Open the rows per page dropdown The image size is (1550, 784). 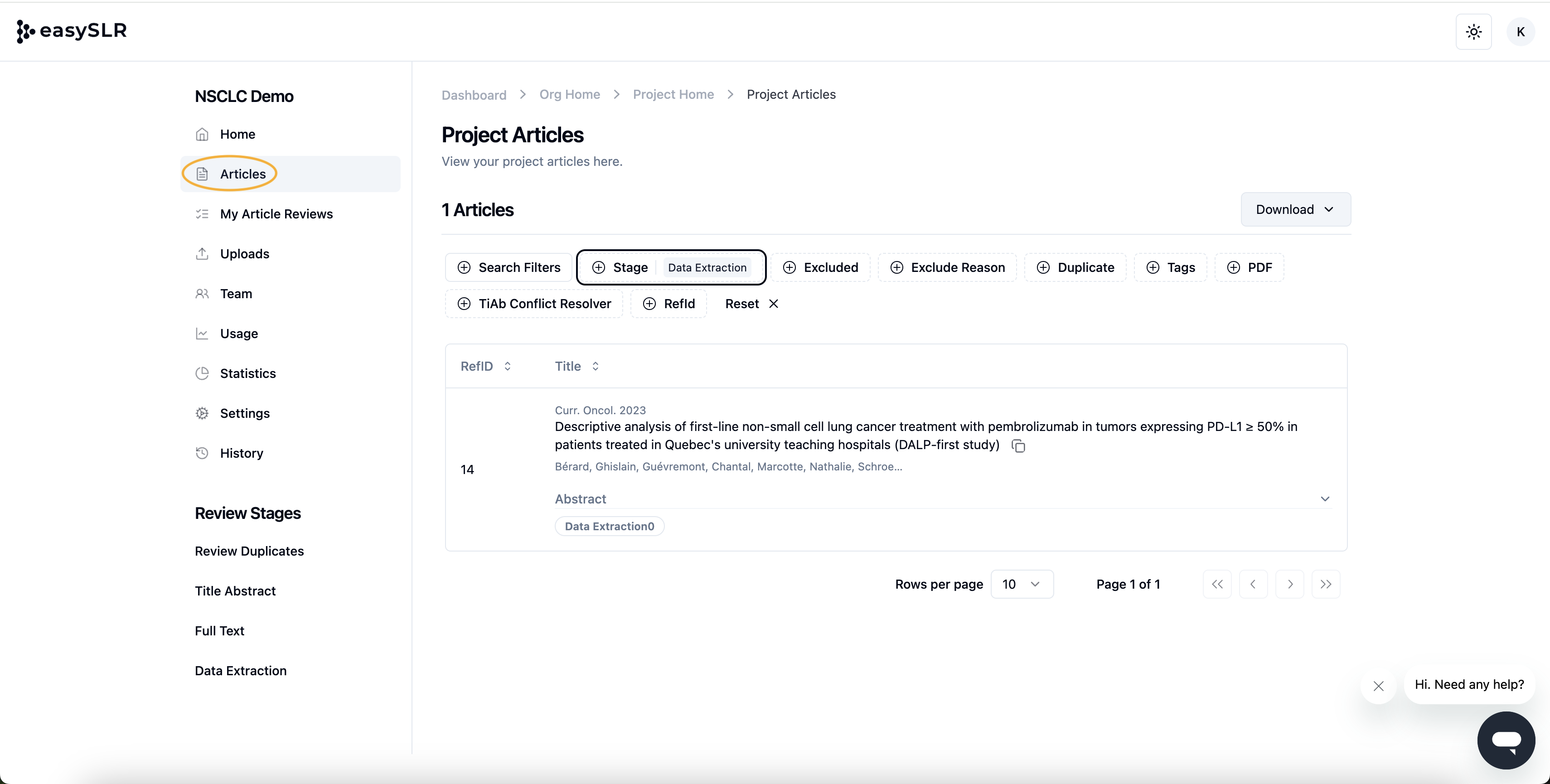(1022, 584)
